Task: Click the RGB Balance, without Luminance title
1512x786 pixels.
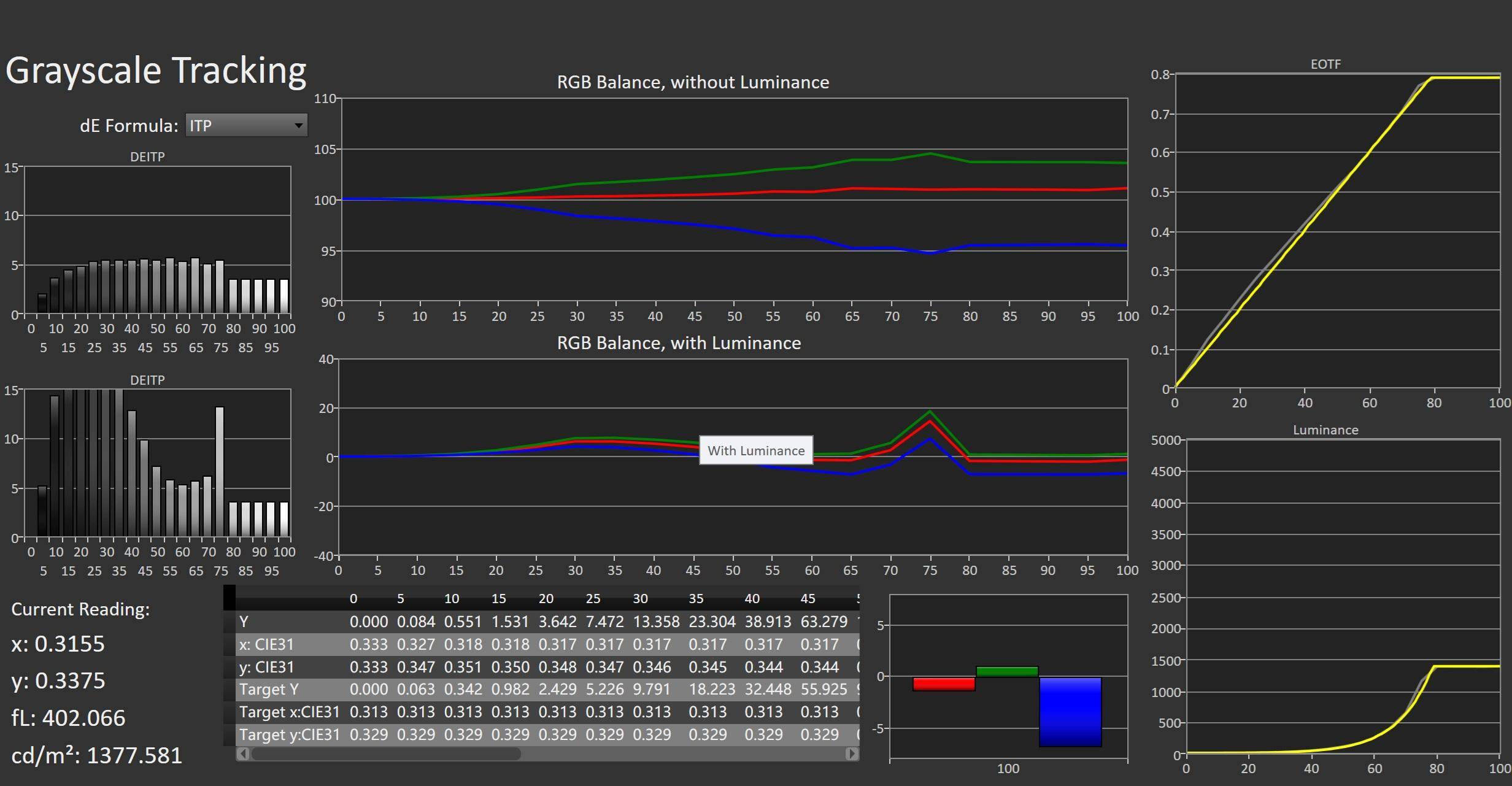Action: point(693,82)
